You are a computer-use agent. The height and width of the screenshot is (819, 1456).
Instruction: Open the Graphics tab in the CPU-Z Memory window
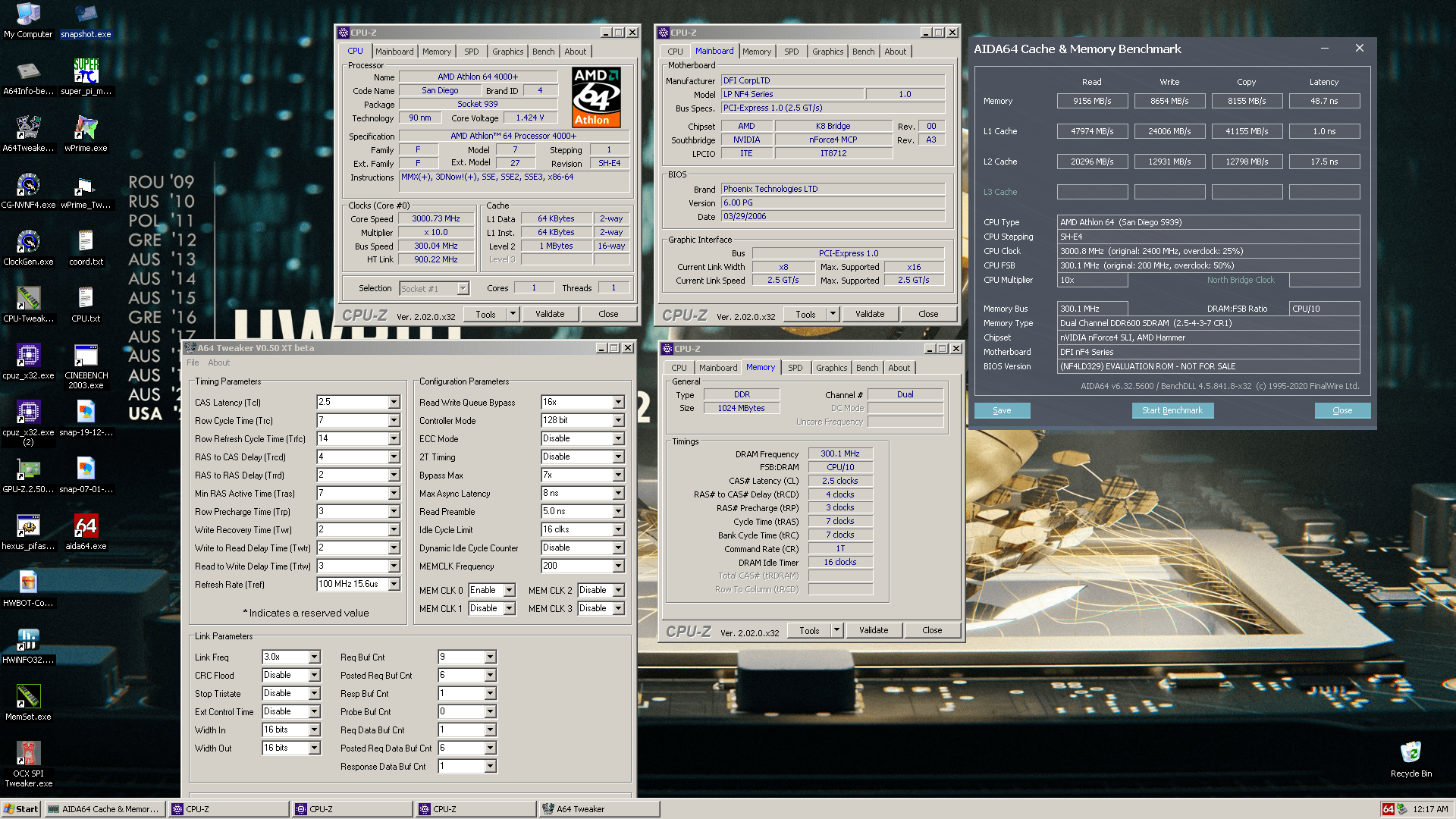(832, 368)
